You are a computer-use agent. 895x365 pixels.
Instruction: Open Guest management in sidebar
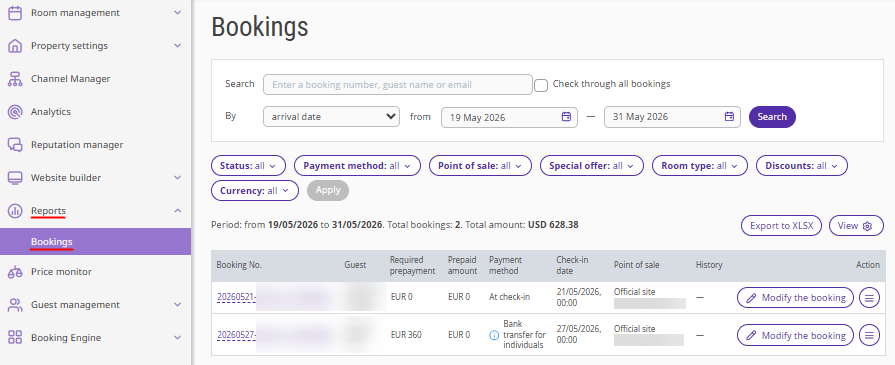point(95,305)
